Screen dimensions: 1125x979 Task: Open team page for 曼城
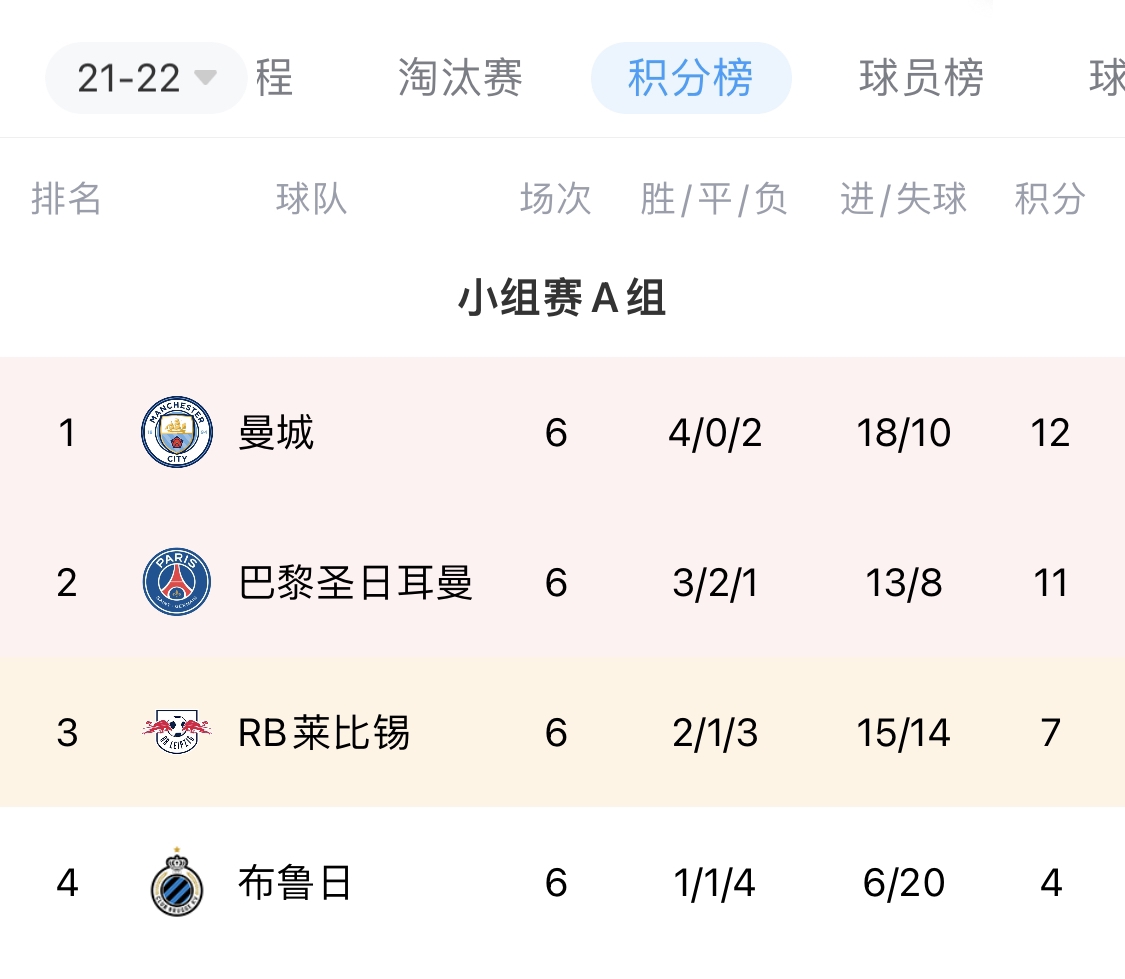[x=276, y=432]
